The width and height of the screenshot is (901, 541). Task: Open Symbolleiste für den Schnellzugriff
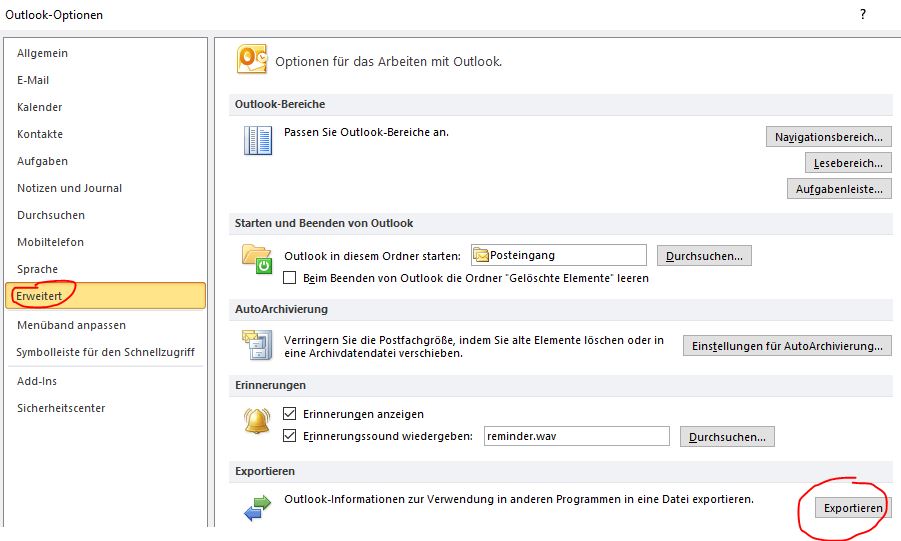[106, 352]
